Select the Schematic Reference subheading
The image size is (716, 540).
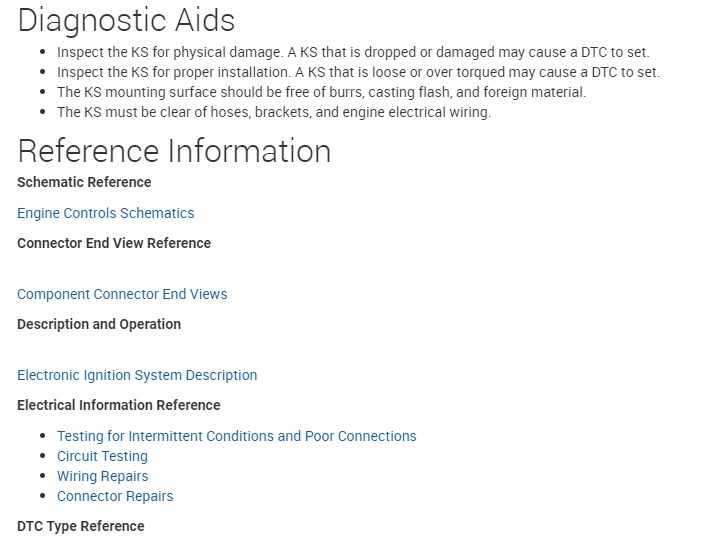click(x=84, y=182)
